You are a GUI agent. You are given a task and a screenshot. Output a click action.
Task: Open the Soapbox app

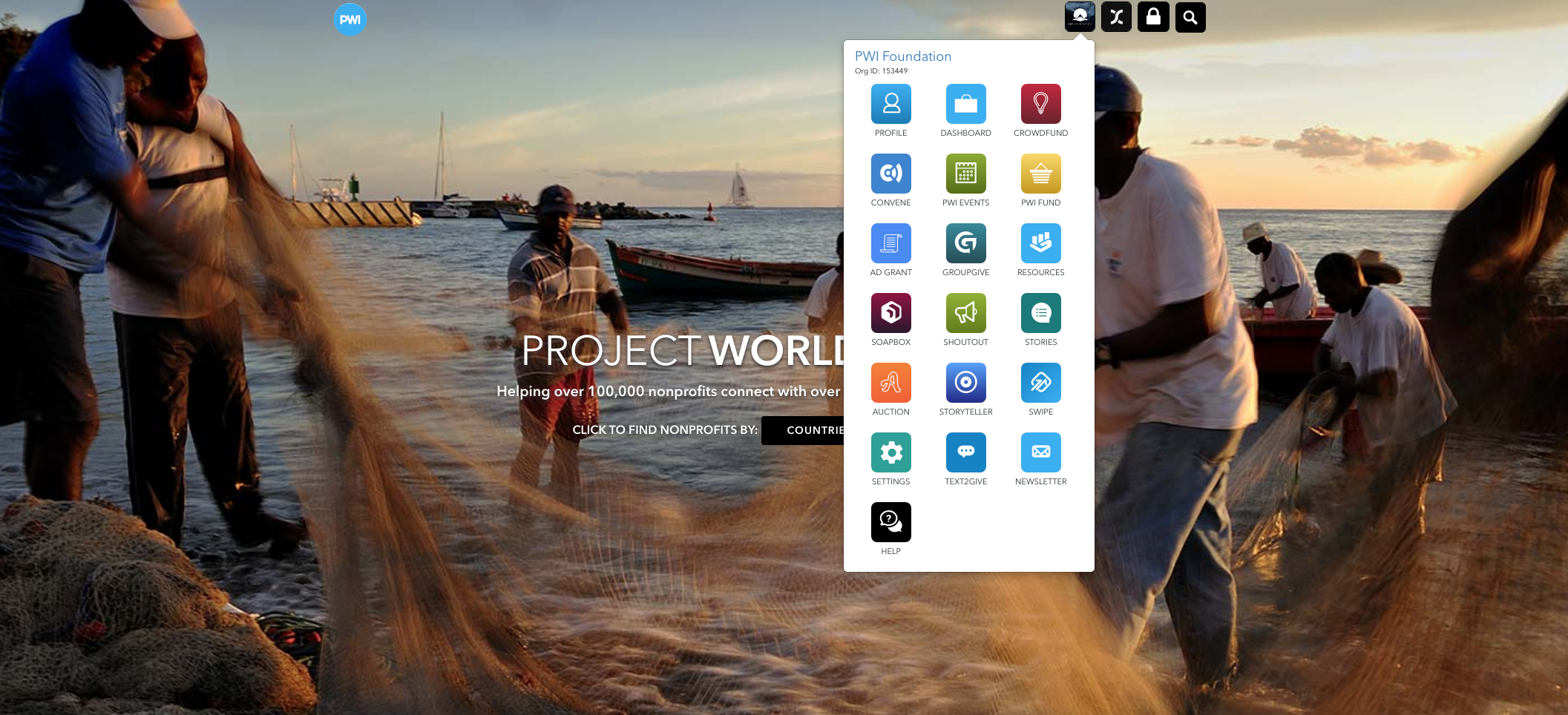pyautogui.click(x=890, y=313)
